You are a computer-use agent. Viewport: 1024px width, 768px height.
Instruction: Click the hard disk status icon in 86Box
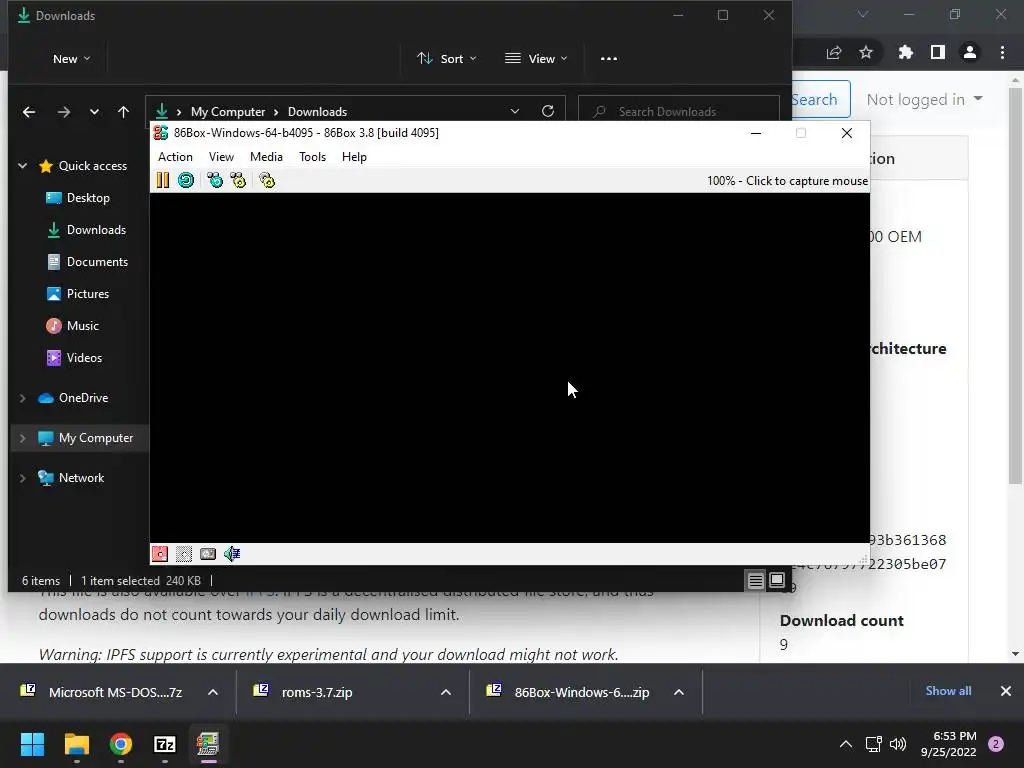tap(208, 554)
